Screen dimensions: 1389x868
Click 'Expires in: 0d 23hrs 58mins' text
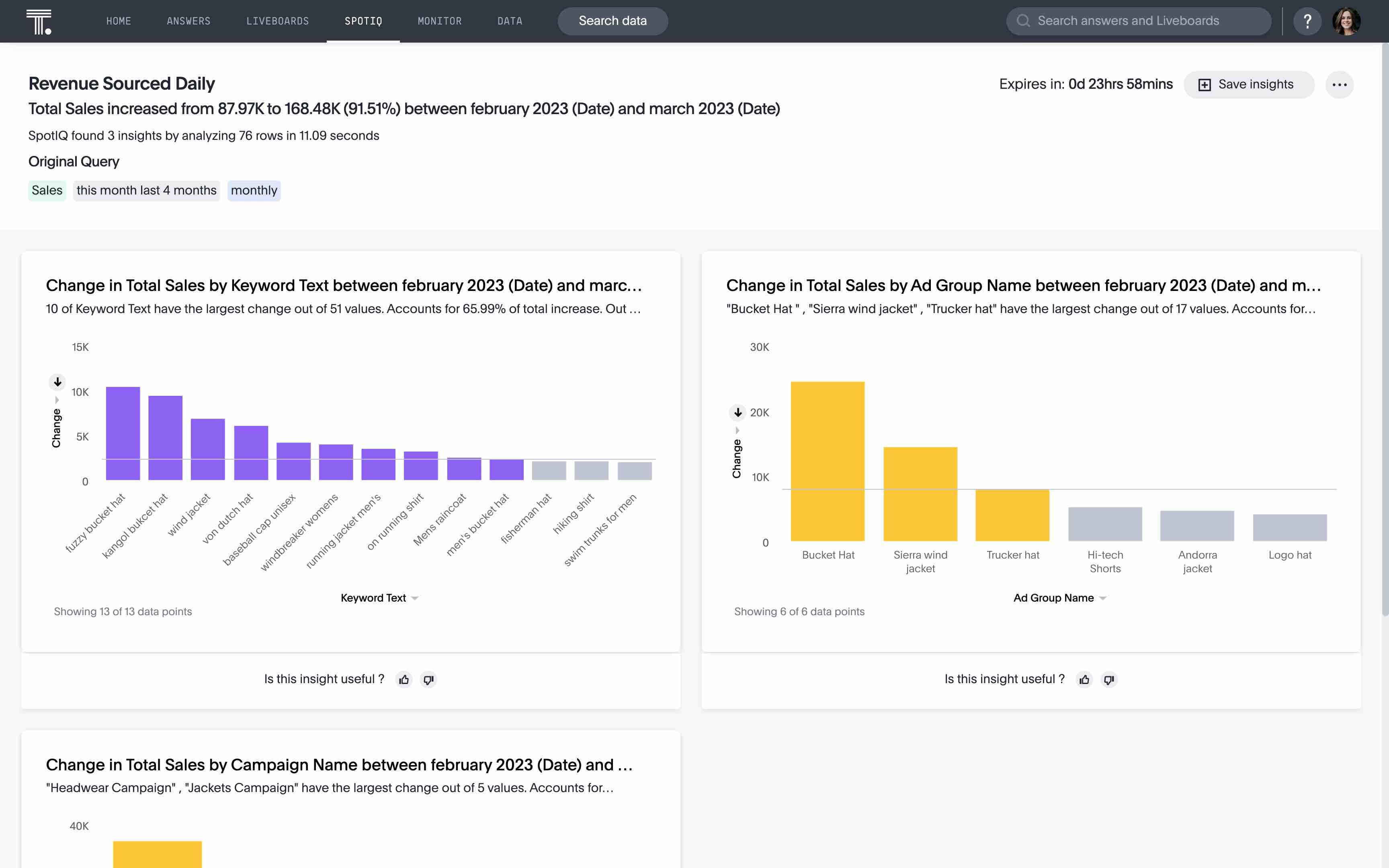click(x=1086, y=84)
